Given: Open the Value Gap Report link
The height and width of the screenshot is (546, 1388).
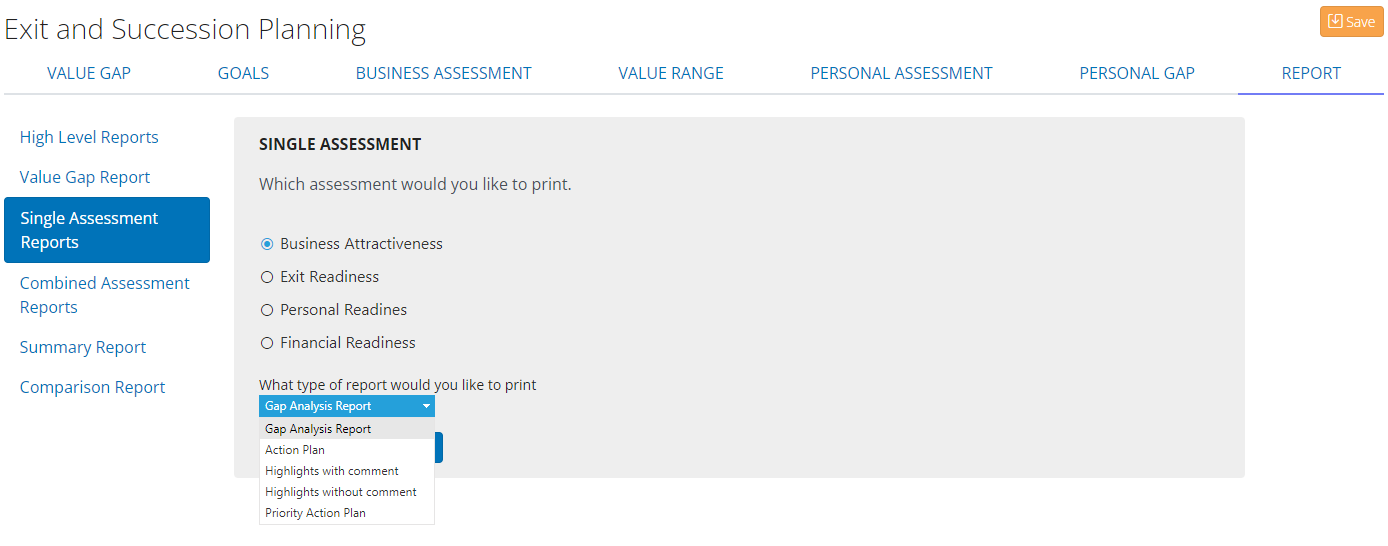Looking at the screenshot, I should tap(85, 177).
